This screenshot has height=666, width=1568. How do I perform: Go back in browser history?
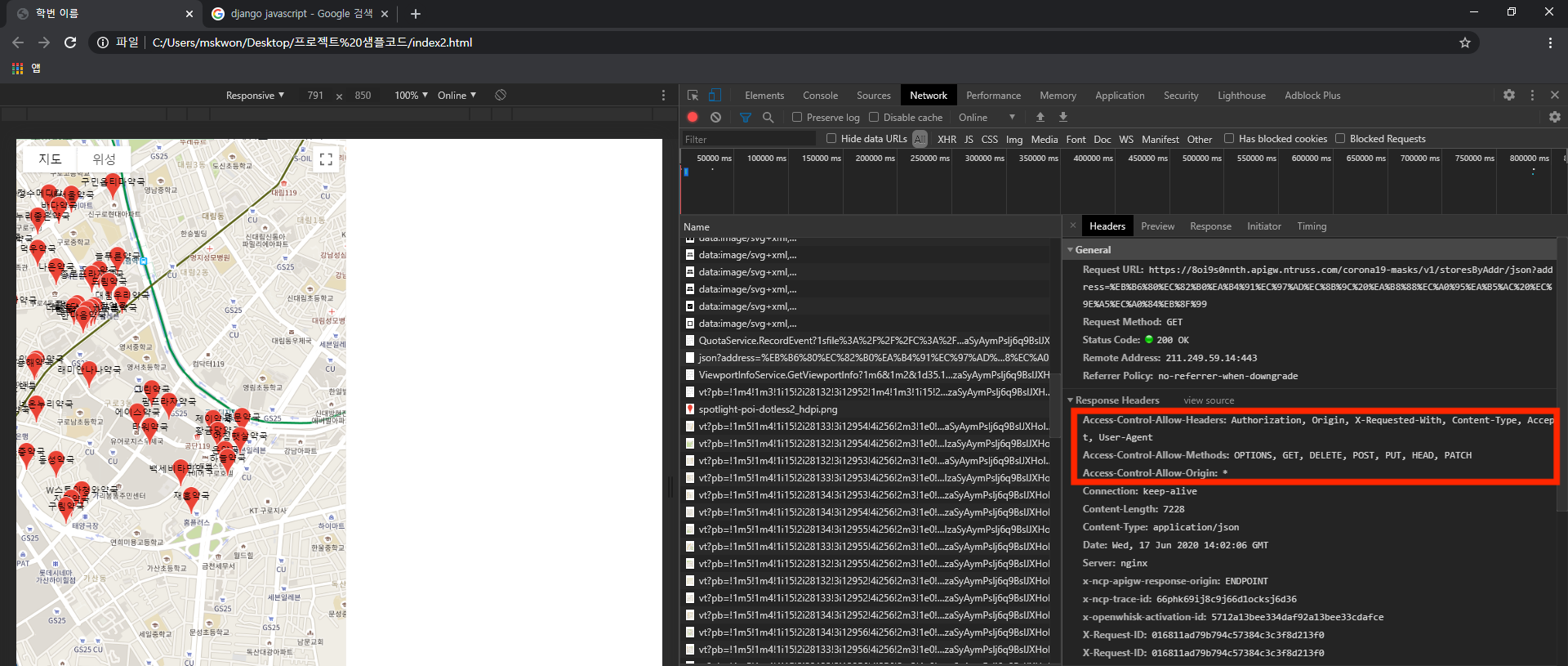tap(18, 42)
